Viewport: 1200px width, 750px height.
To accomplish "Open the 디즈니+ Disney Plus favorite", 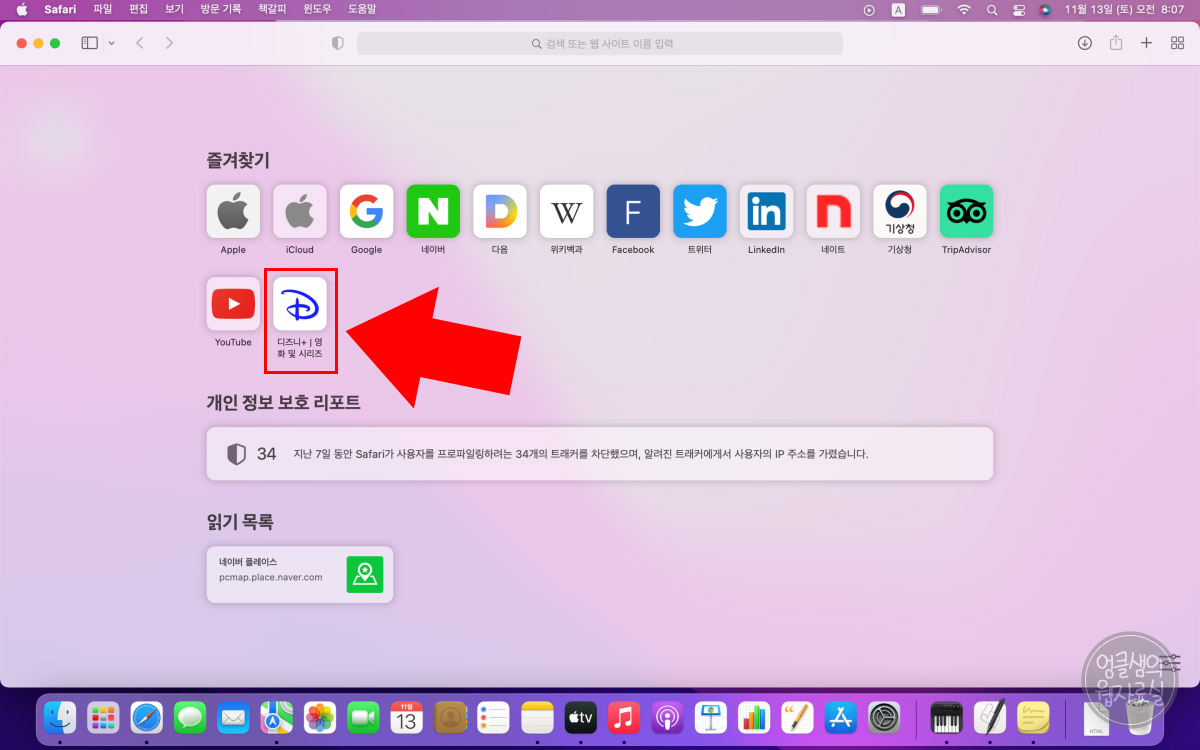I will click(300, 304).
